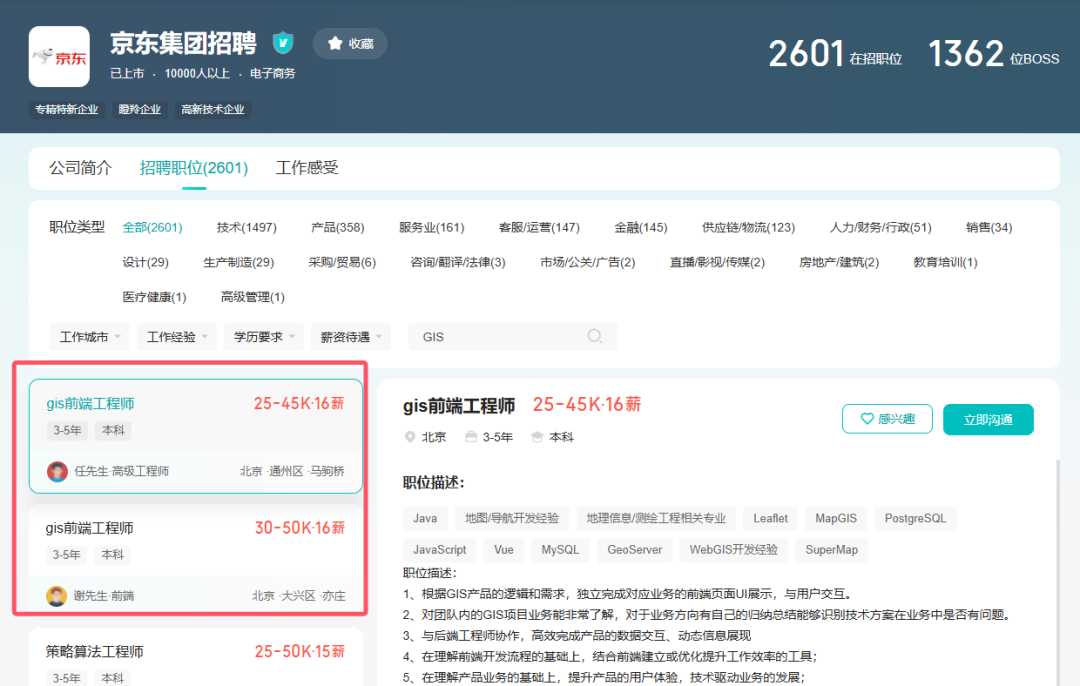
Task: Click the 2601 在招职位 counter
Action: tap(835, 54)
